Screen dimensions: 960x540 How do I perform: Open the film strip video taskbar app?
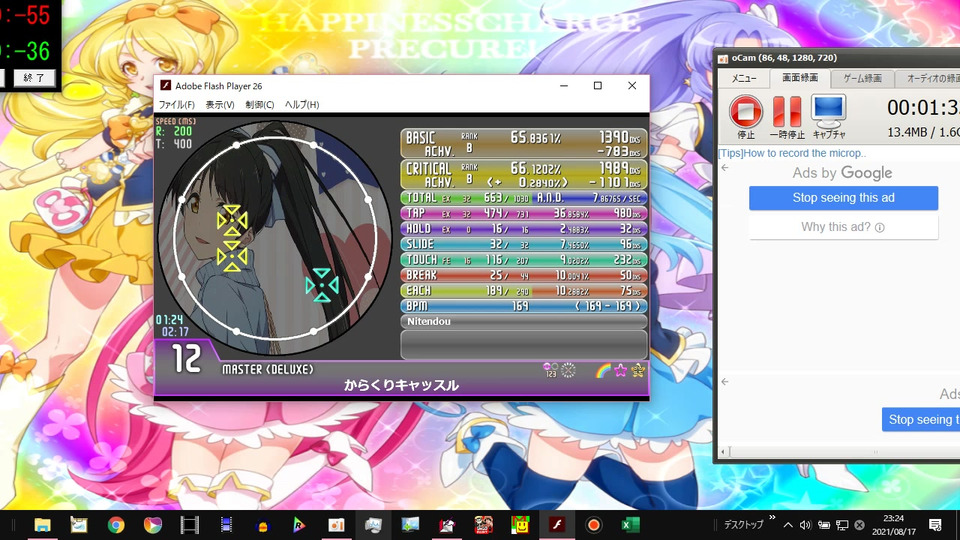click(189, 525)
